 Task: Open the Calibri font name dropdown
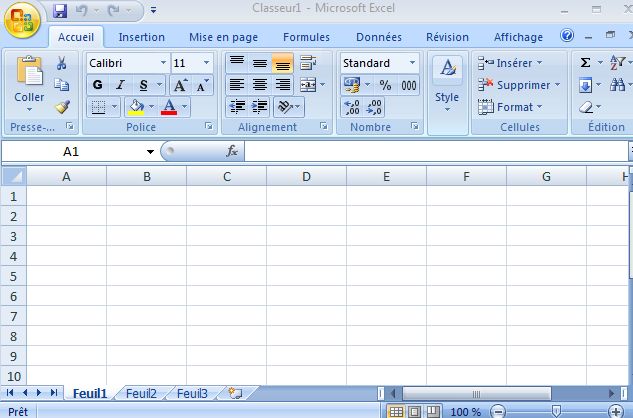pos(163,63)
